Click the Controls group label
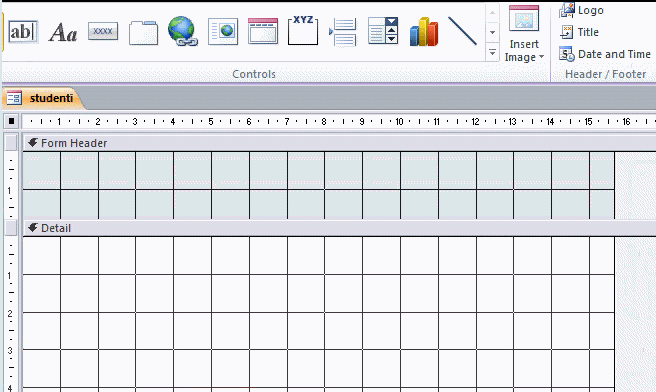 coord(254,74)
